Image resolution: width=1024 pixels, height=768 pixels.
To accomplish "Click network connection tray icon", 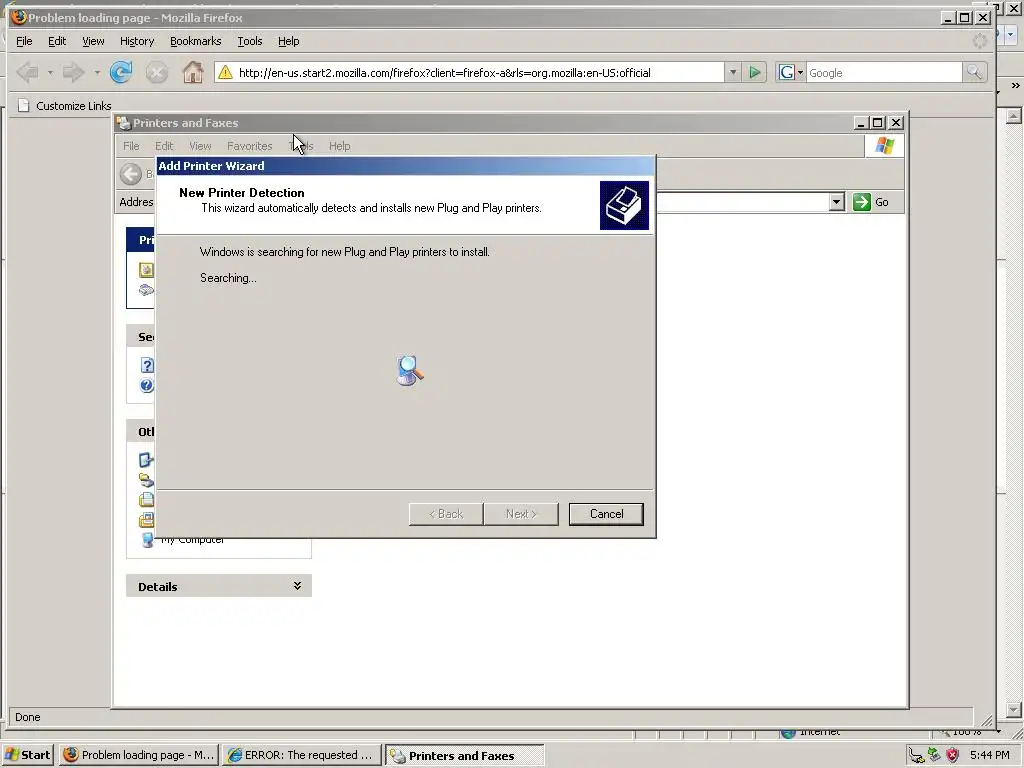I will click(917, 756).
